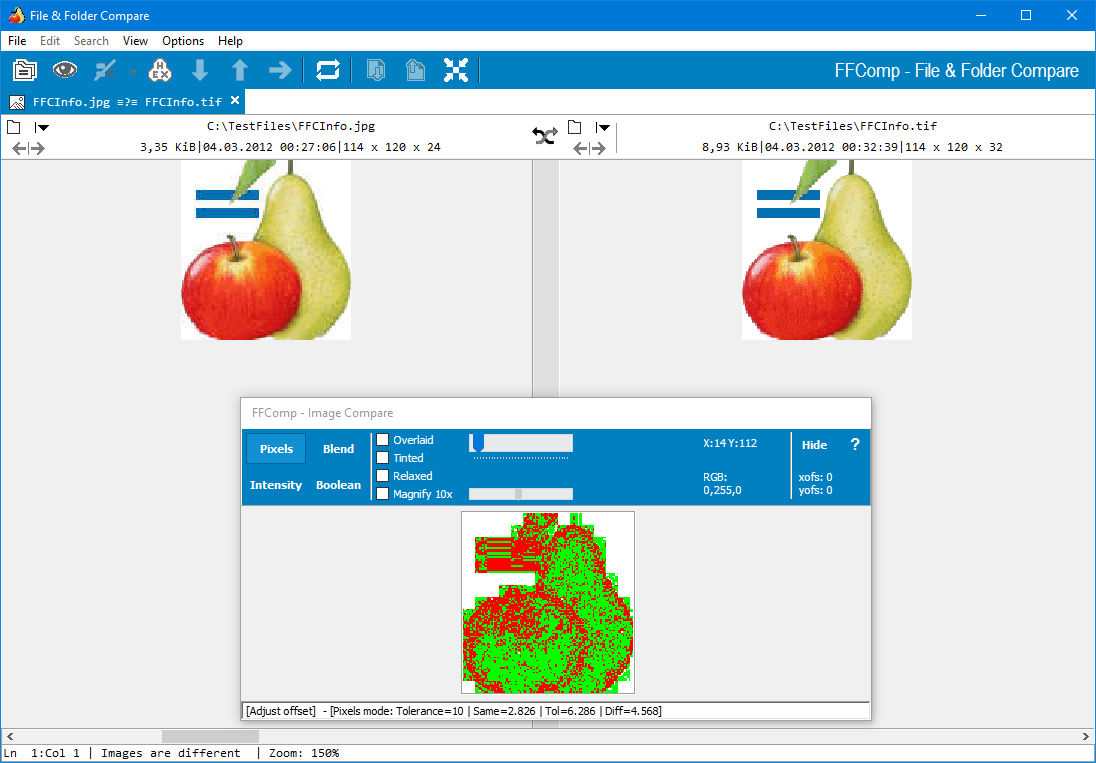Enable the Overlaid checkbox

(382, 440)
